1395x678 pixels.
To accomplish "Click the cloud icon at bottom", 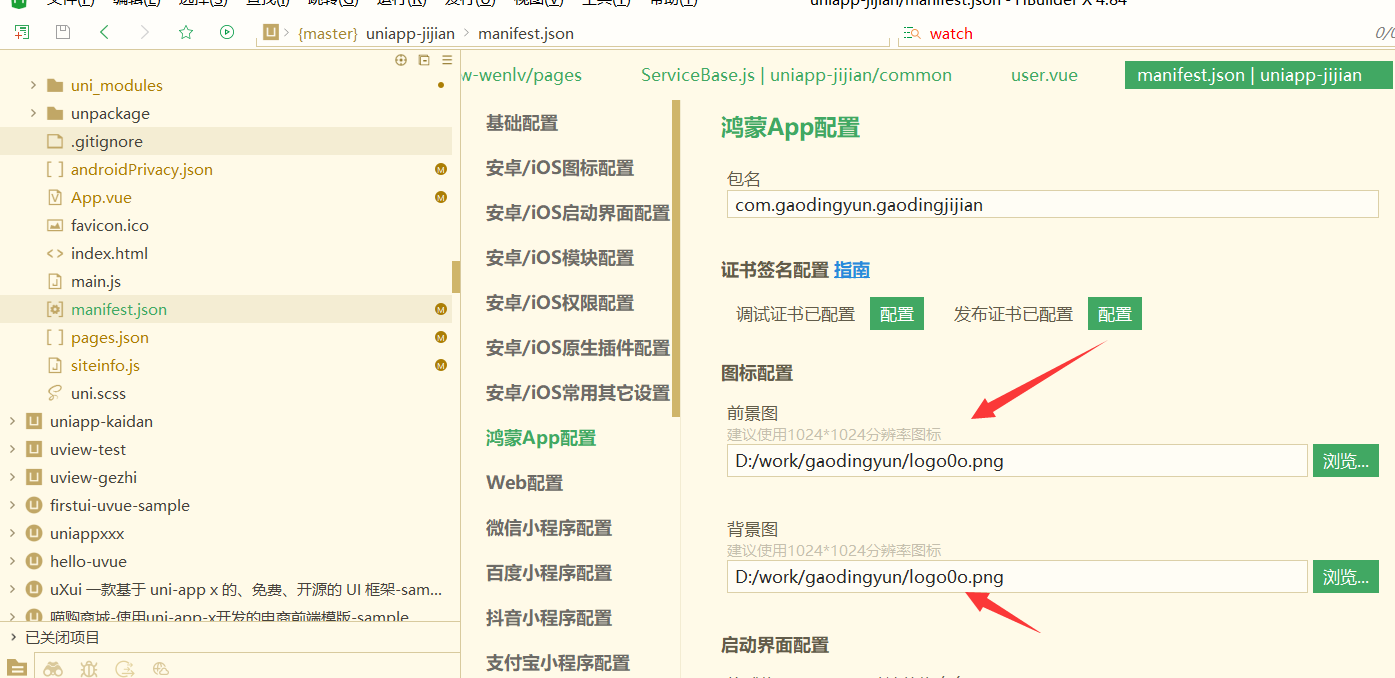I will (x=161, y=669).
